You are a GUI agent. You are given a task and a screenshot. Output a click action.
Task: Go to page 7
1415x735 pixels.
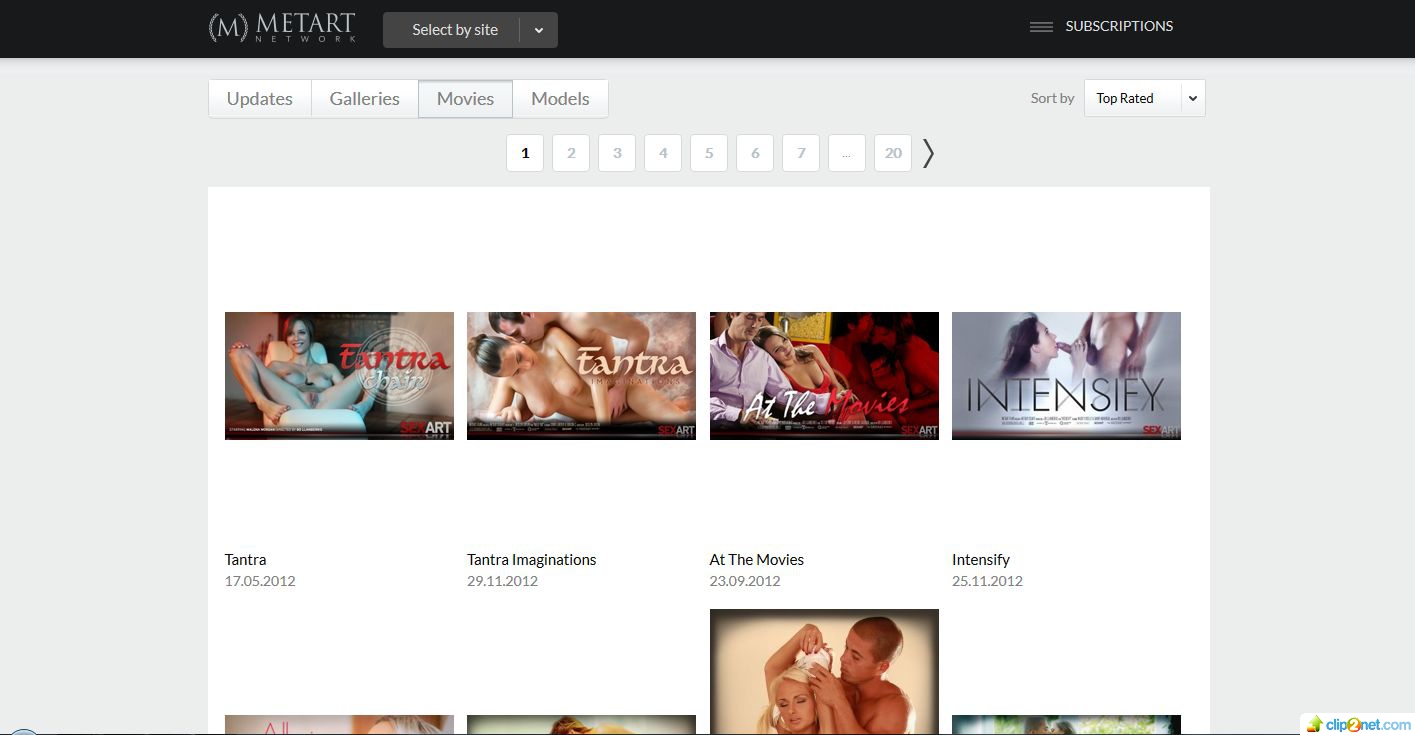(801, 153)
